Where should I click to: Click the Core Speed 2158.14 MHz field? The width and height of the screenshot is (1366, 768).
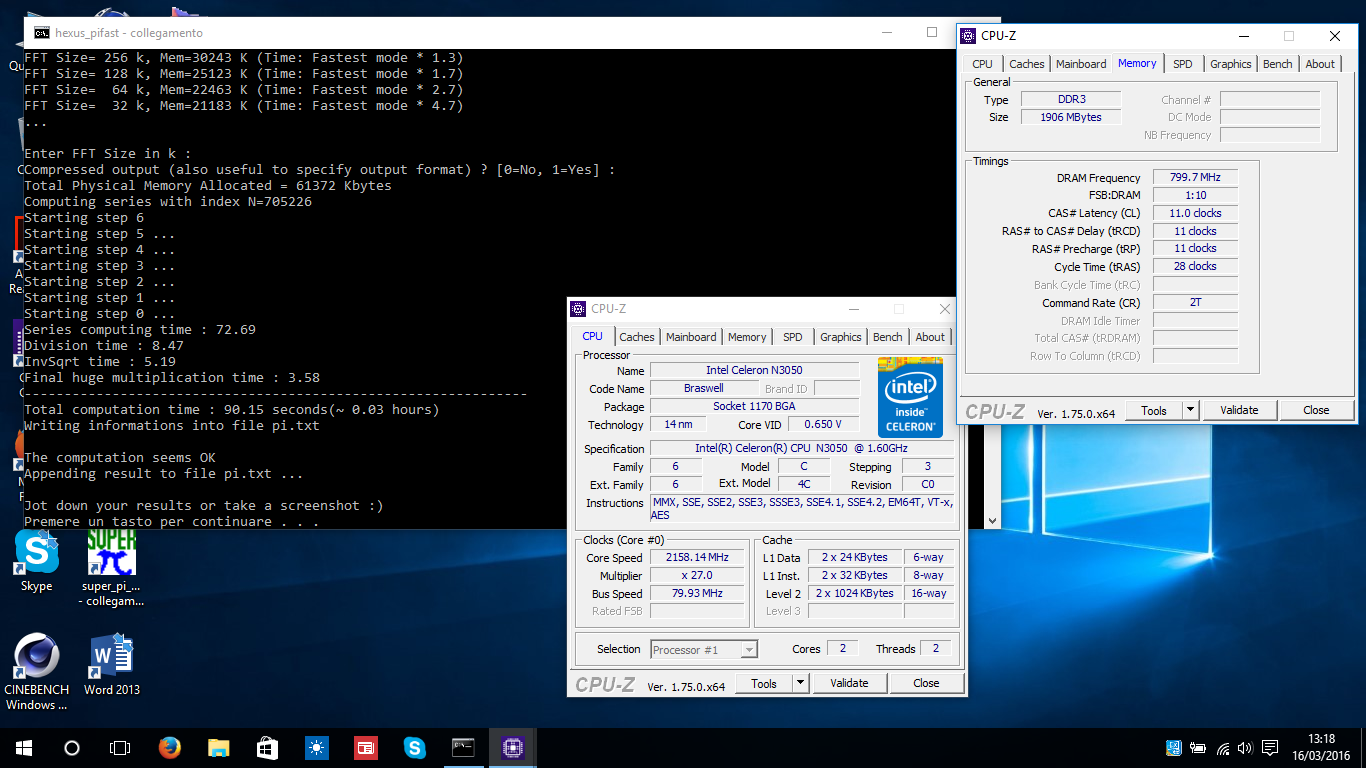[x=698, y=558]
